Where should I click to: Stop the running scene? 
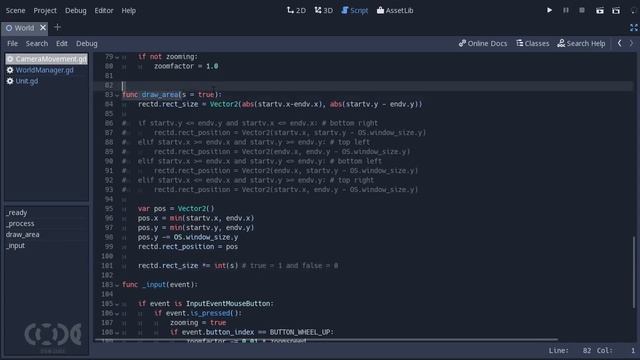[582, 10]
